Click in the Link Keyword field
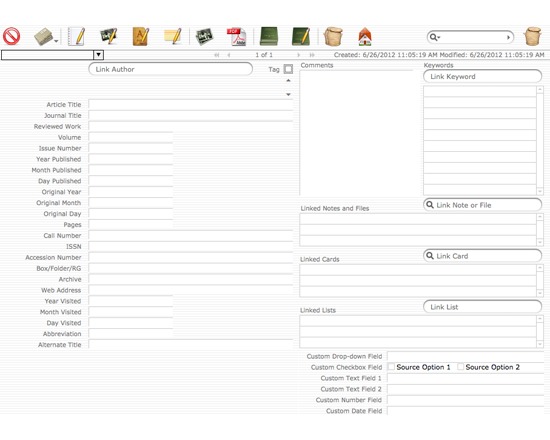 [483, 76]
